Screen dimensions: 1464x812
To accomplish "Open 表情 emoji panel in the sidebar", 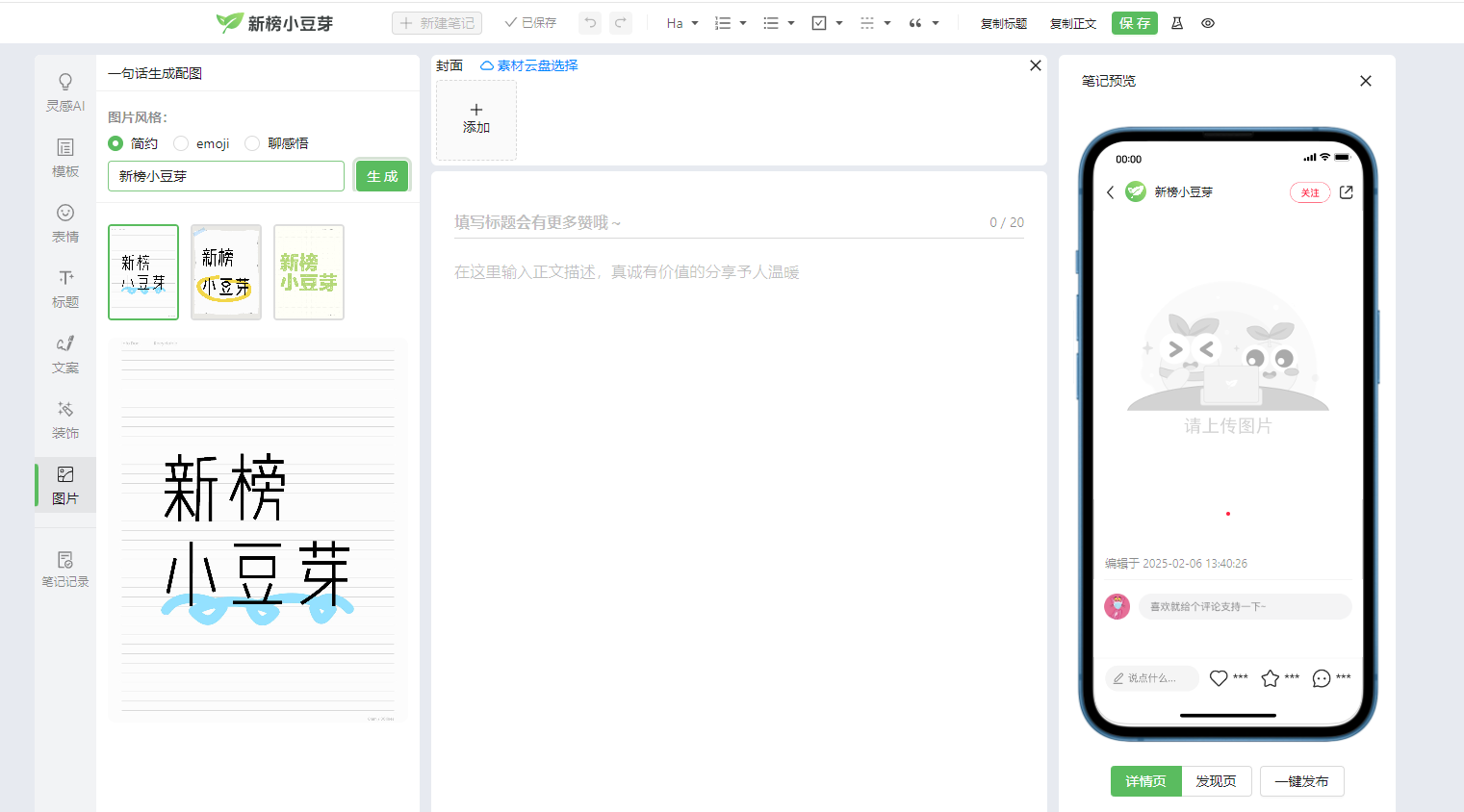I will [65, 223].
